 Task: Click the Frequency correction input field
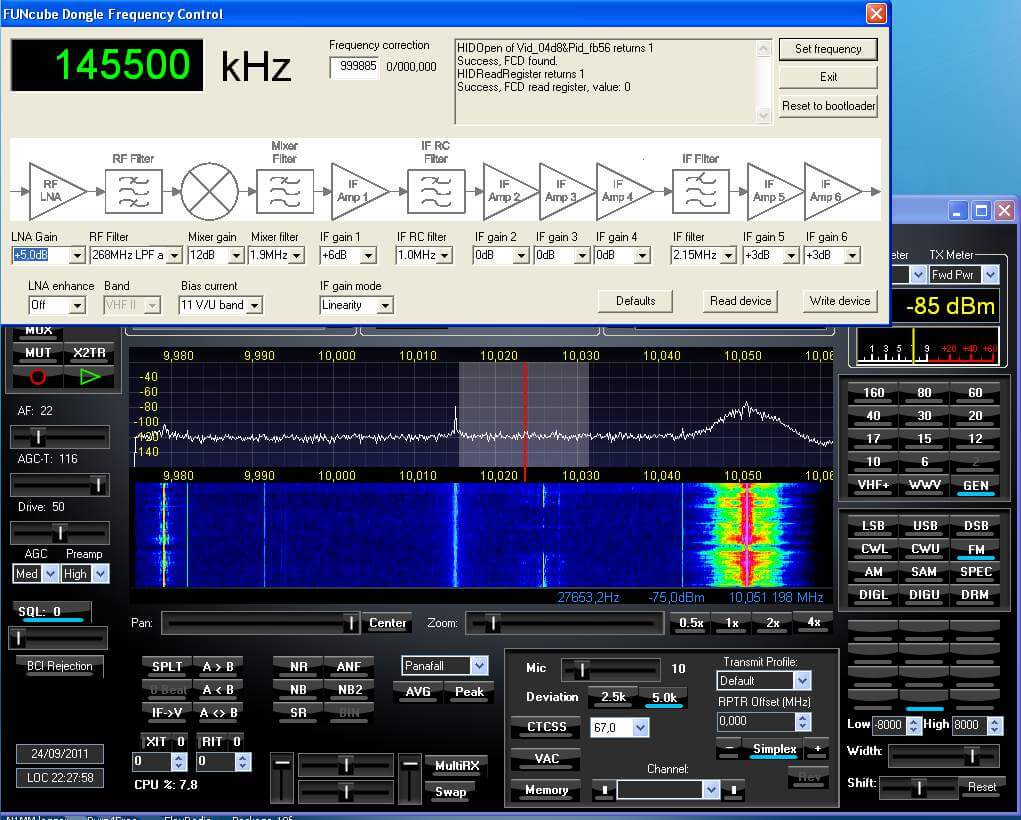click(354, 66)
